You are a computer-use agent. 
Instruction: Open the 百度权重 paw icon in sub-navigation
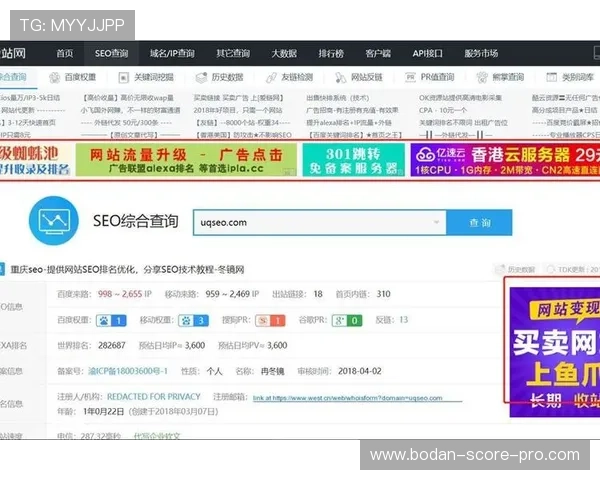55,78
